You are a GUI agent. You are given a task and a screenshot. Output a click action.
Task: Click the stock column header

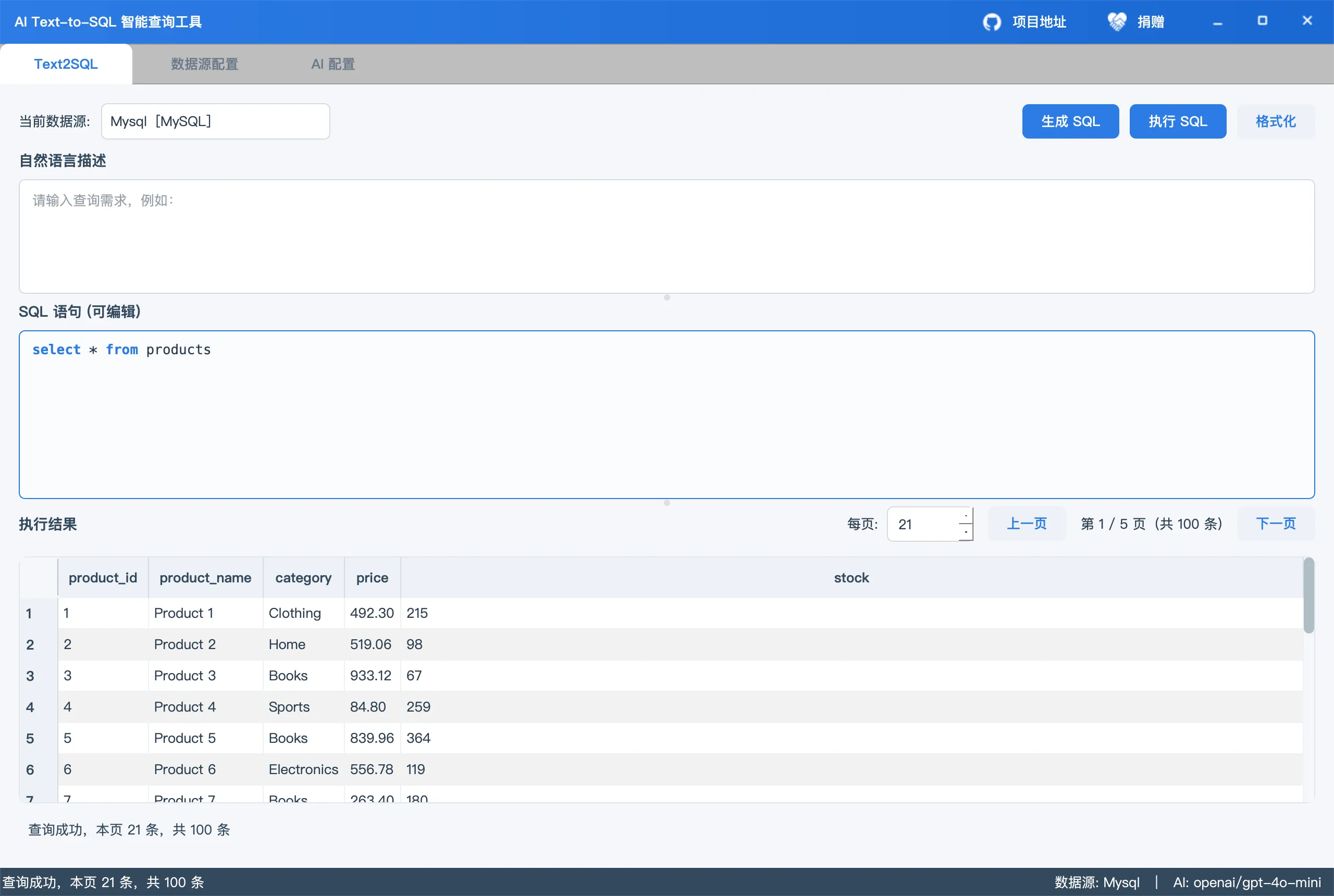[851, 578]
